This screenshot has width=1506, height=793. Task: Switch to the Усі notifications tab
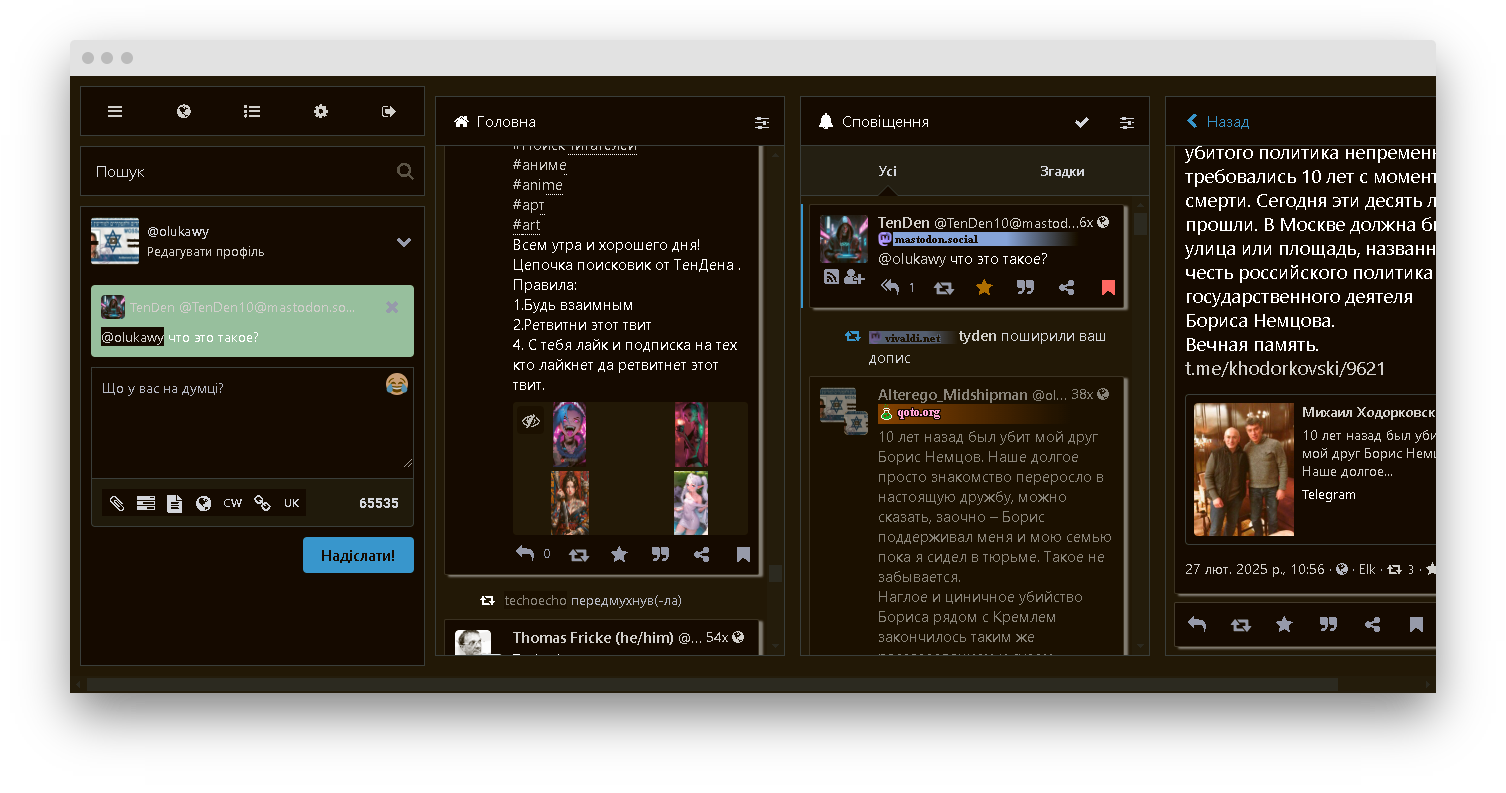coord(888,171)
